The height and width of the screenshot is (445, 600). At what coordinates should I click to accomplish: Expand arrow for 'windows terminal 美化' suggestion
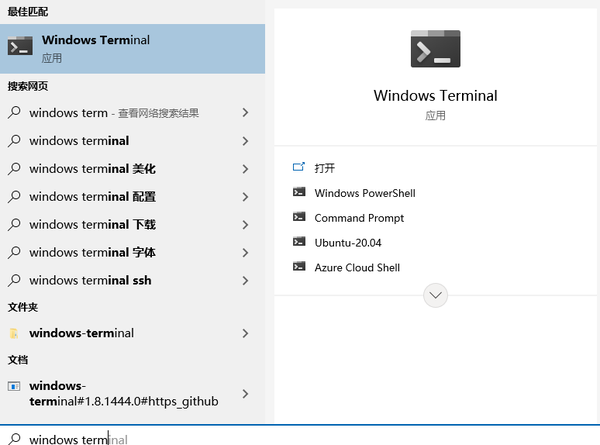pos(245,169)
